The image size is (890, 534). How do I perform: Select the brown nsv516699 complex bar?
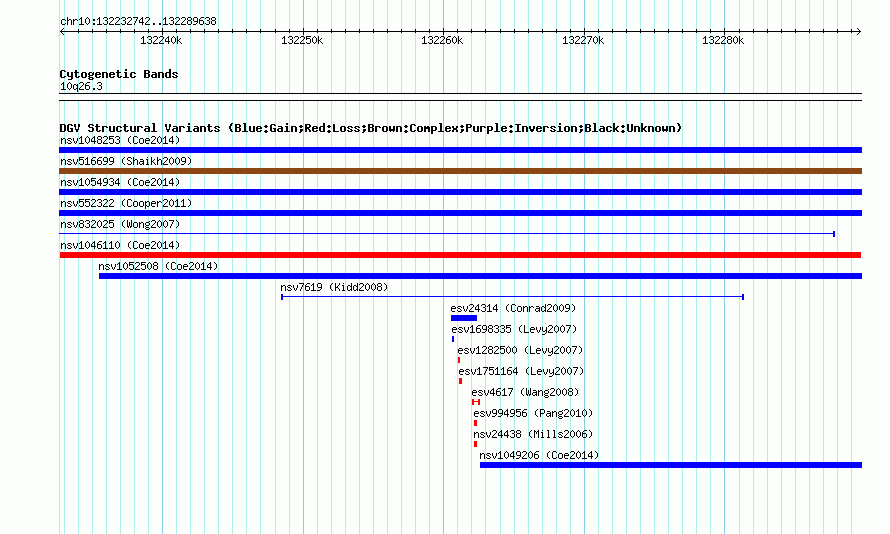click(x=460, y=171)
